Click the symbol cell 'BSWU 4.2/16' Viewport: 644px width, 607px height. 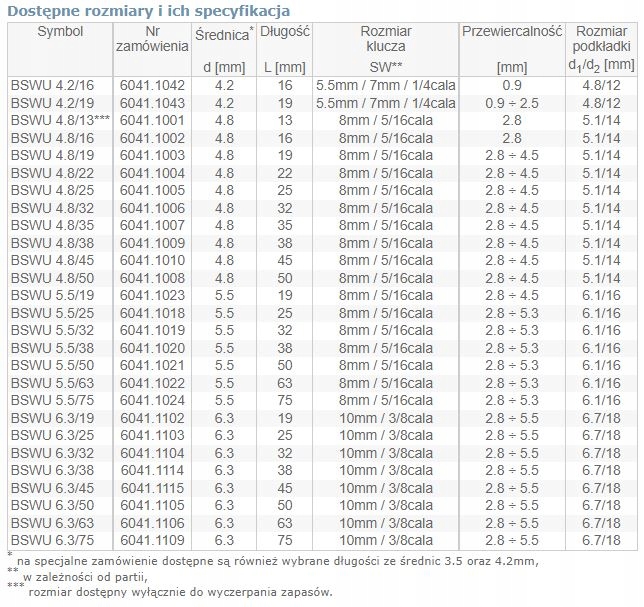[52, 85]
